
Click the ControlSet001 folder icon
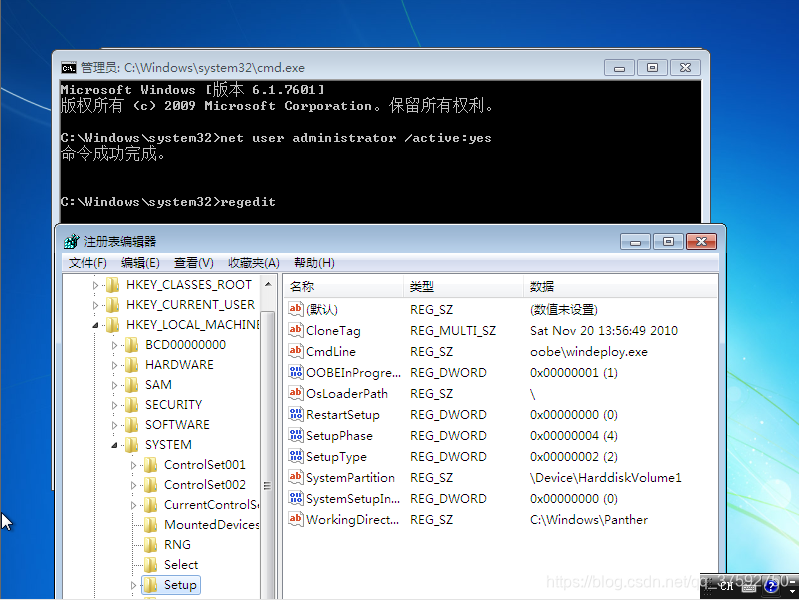150,464
